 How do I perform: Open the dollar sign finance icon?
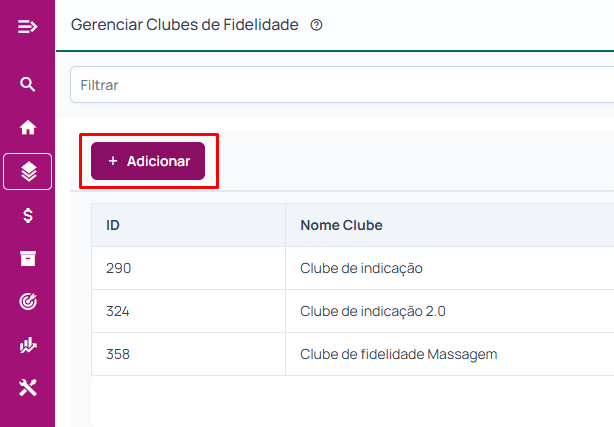click(x=28, y=215)
